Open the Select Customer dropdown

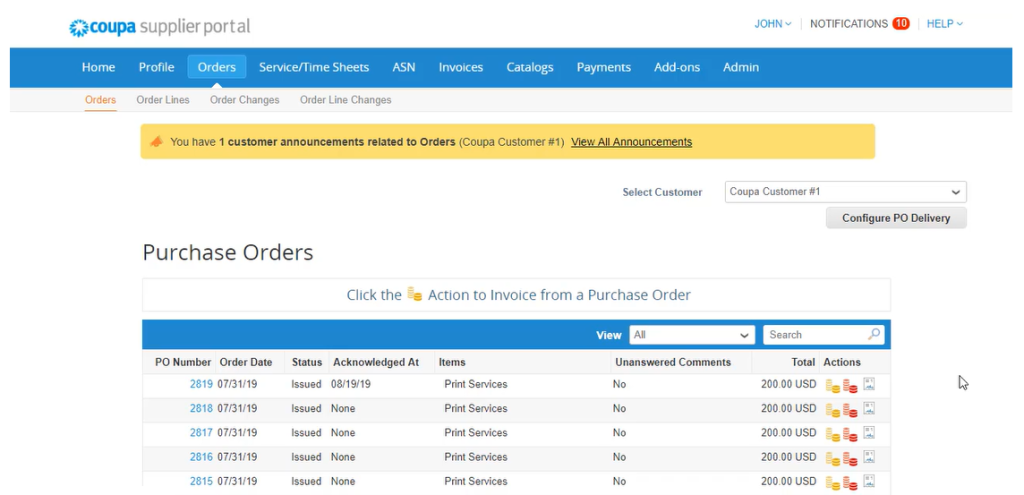pos(845,192)
